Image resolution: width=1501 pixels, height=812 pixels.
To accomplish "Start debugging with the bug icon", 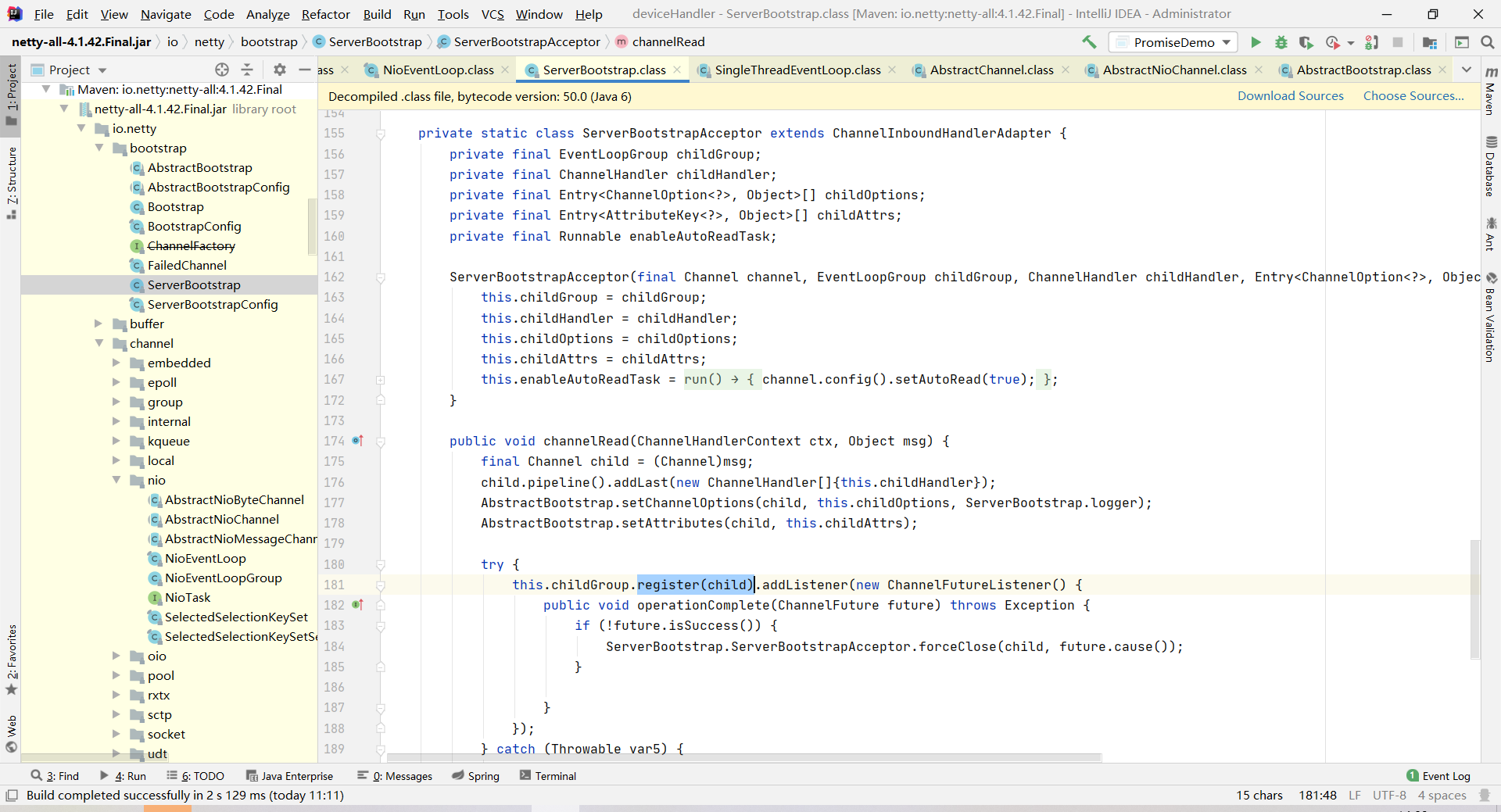I will (1281, 42).
